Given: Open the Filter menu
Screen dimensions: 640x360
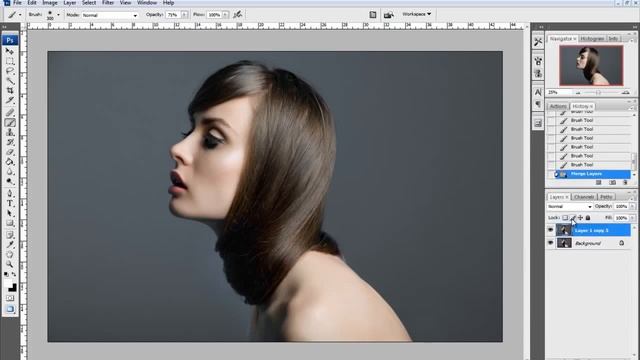Looking at the screenshot, I should 108,3.
